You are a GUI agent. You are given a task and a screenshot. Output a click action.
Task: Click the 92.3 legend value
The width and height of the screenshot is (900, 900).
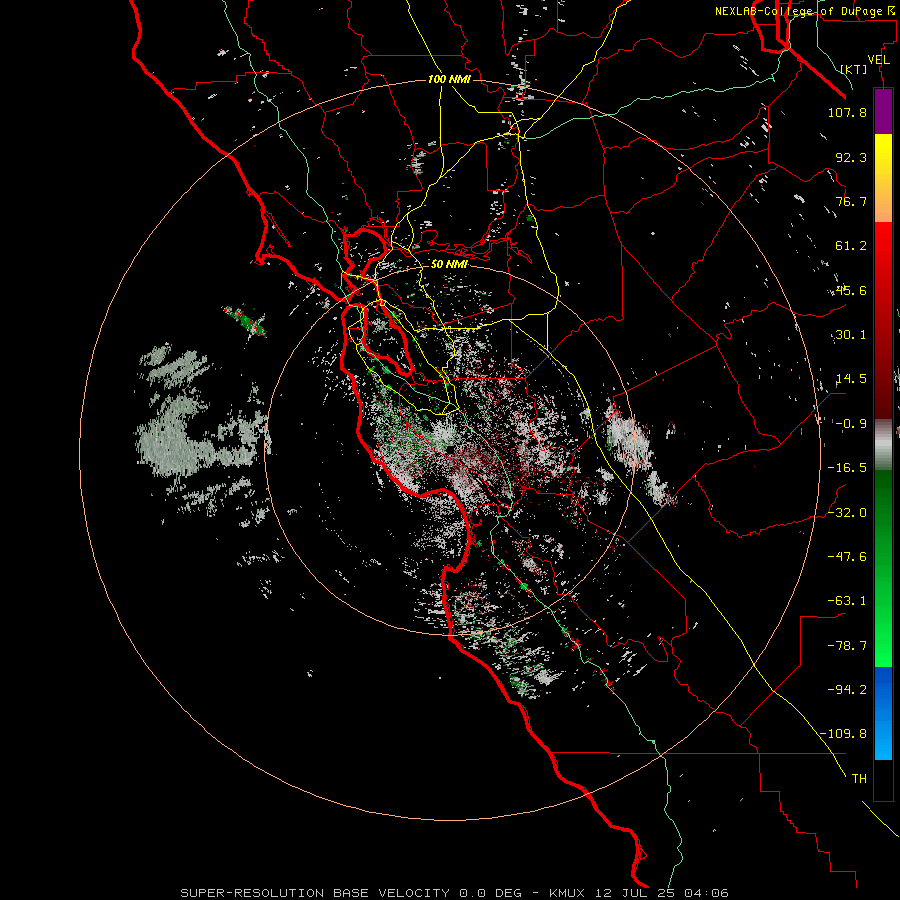point(851,157)
